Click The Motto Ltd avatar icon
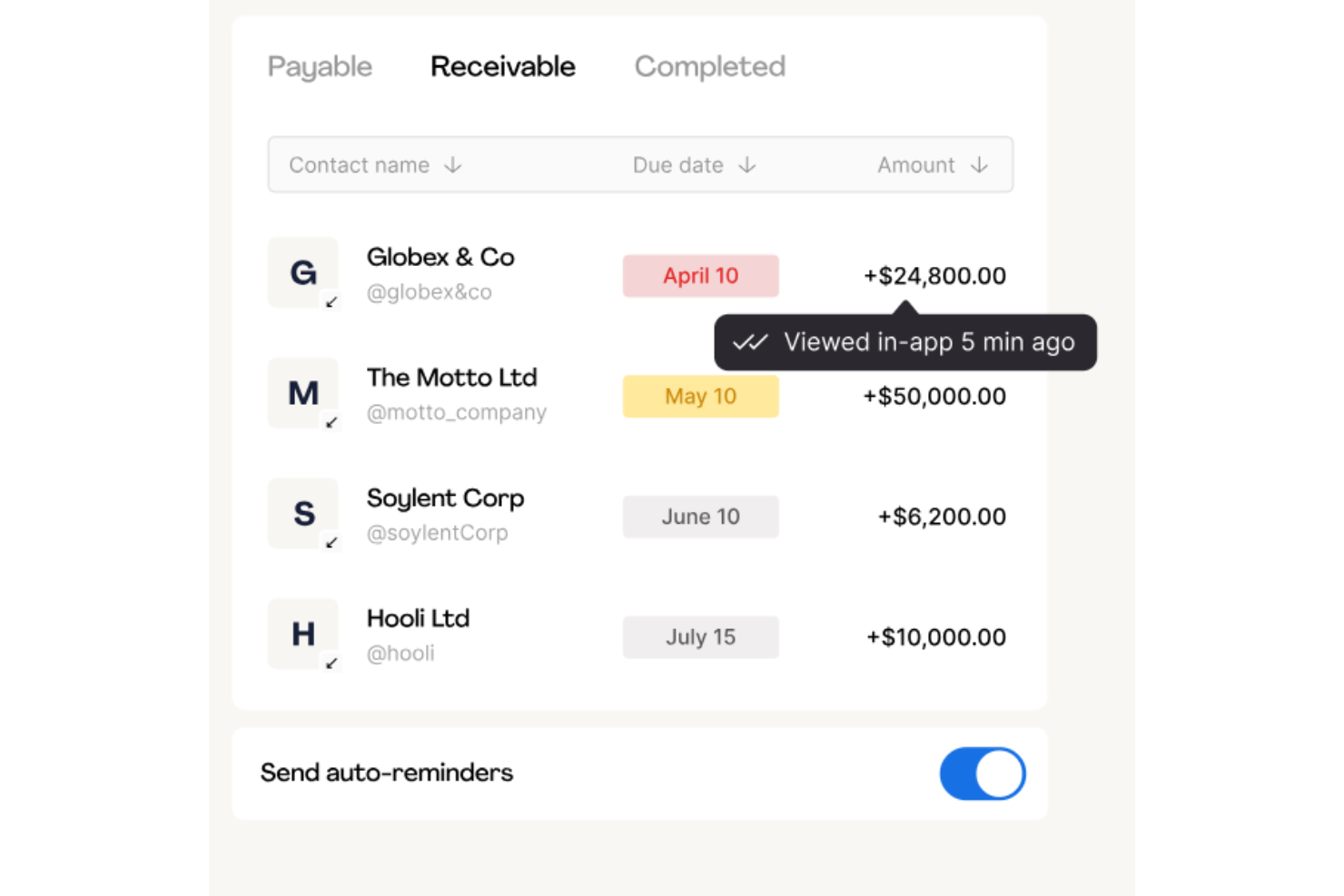 click(x=303, y=393)
